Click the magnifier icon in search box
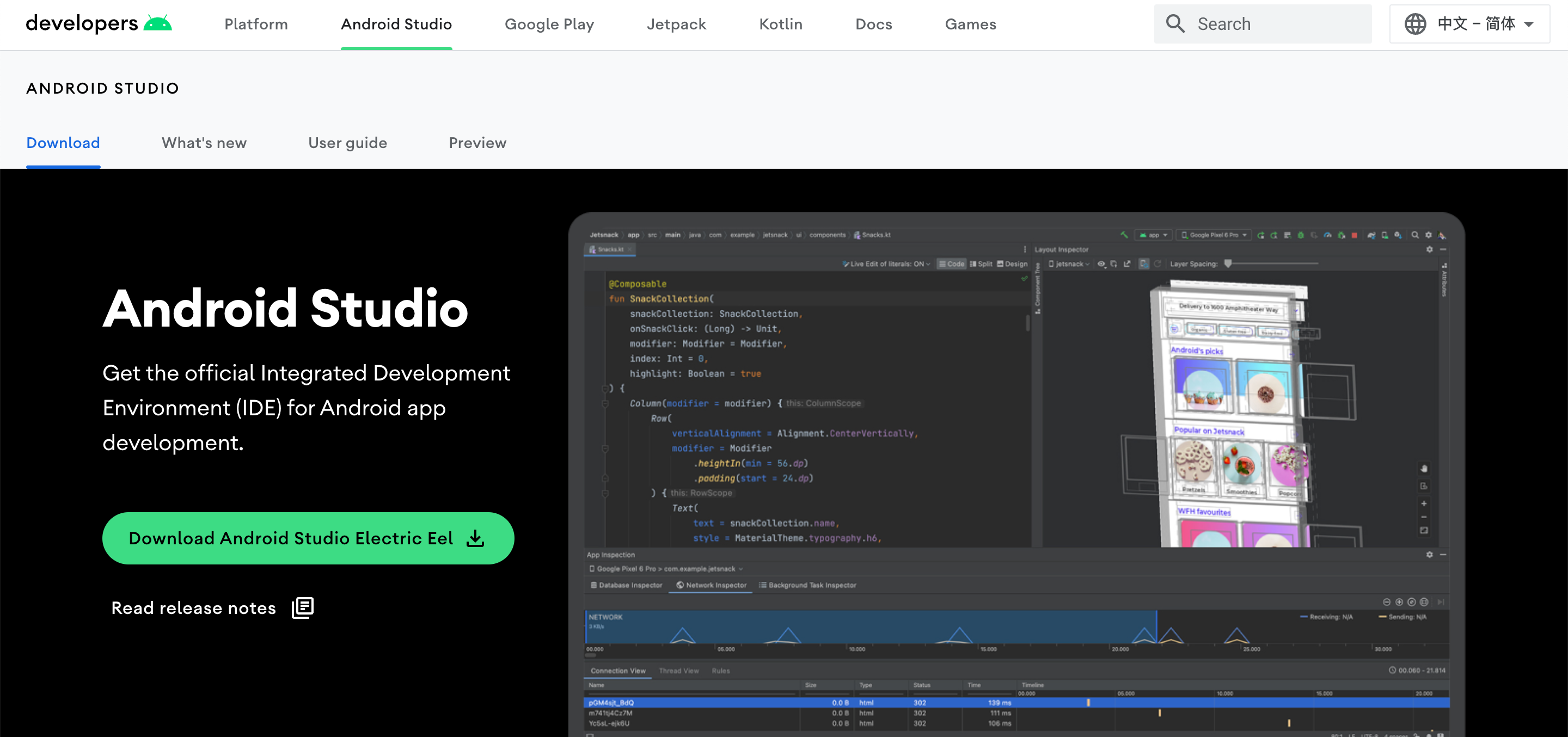 pos(1175,24)
